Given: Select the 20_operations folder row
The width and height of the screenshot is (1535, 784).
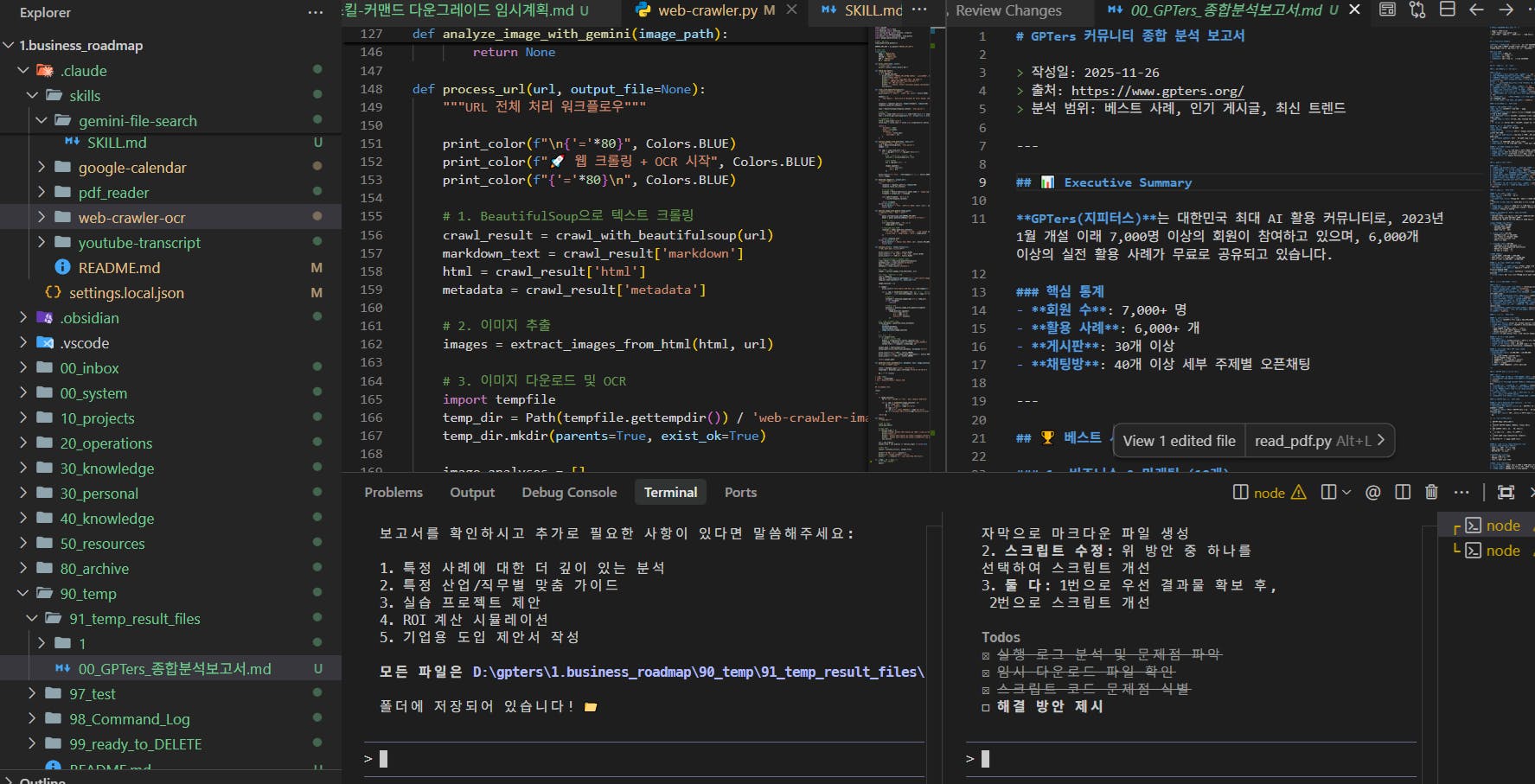Looking at the screenshot, I should coord(170,443).
